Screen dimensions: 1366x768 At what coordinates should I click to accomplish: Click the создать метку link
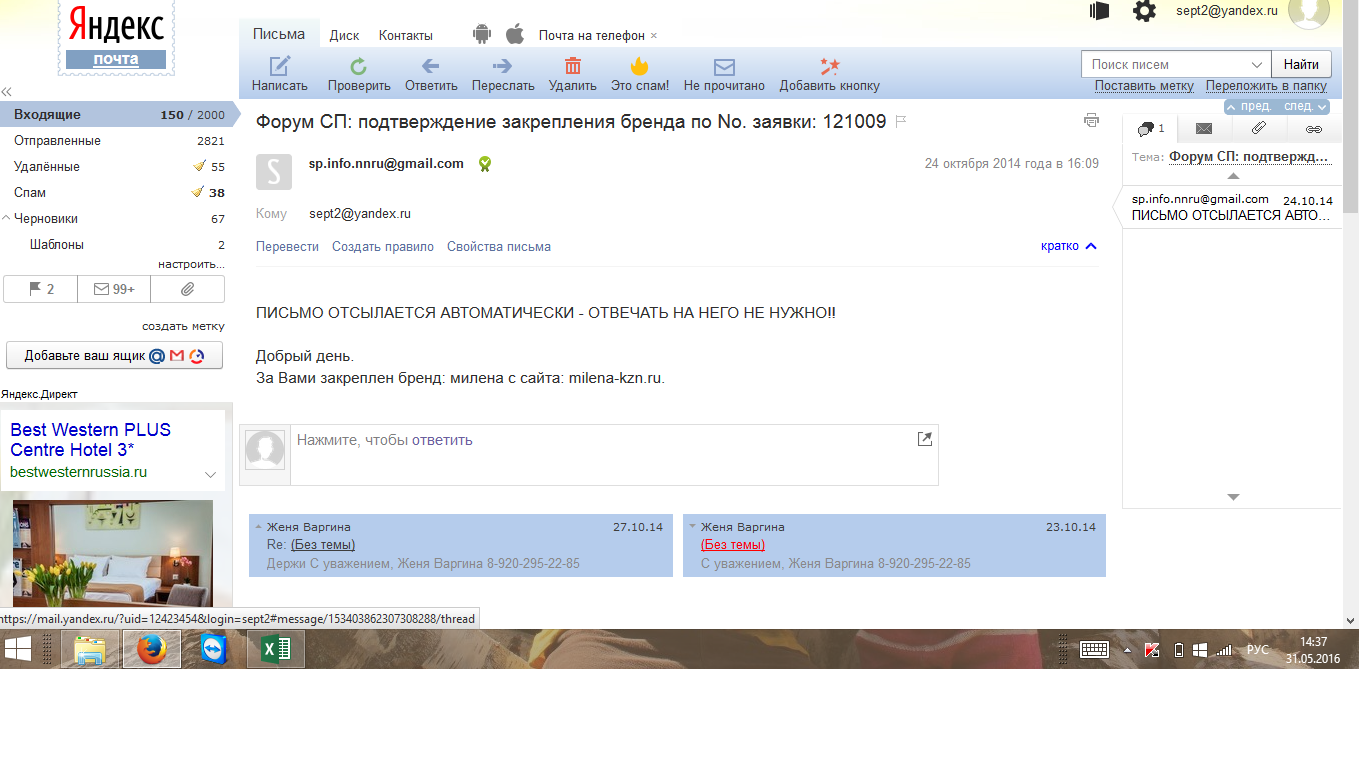(183, 326)
